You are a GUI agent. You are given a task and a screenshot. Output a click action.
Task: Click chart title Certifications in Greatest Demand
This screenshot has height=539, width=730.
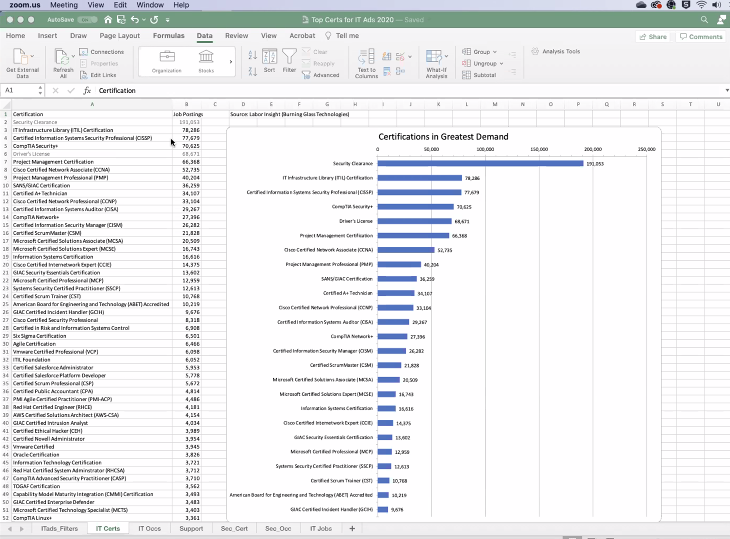click(x=443, y=136)
